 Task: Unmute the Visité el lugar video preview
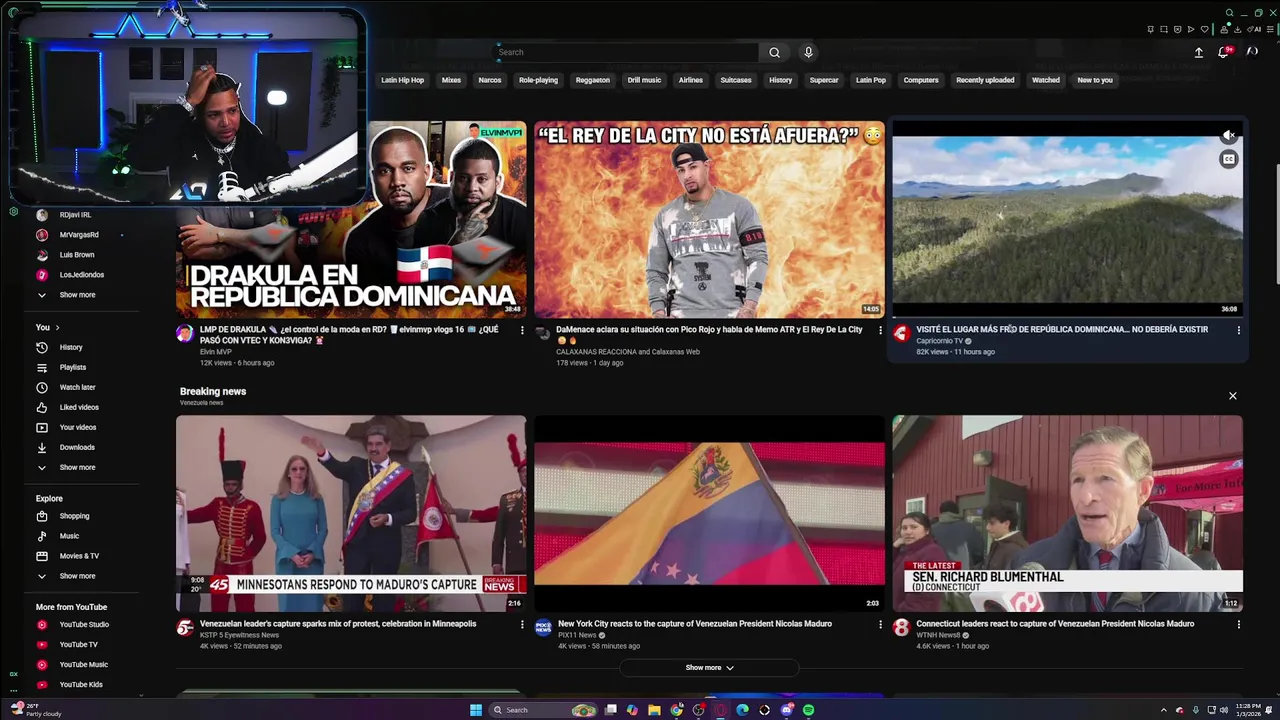pos(1229,135)
